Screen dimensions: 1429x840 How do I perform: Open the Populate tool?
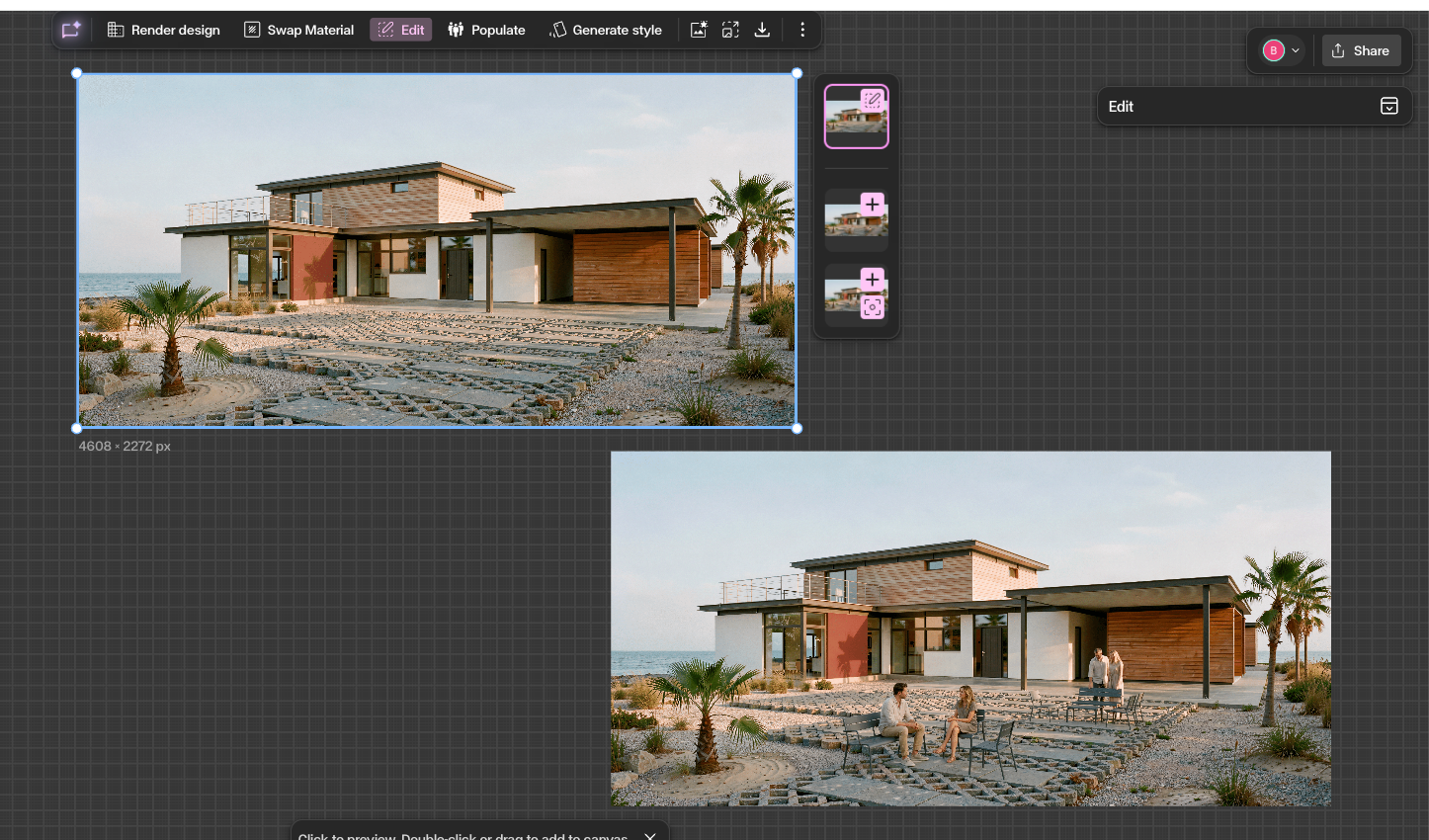point(486,30)
